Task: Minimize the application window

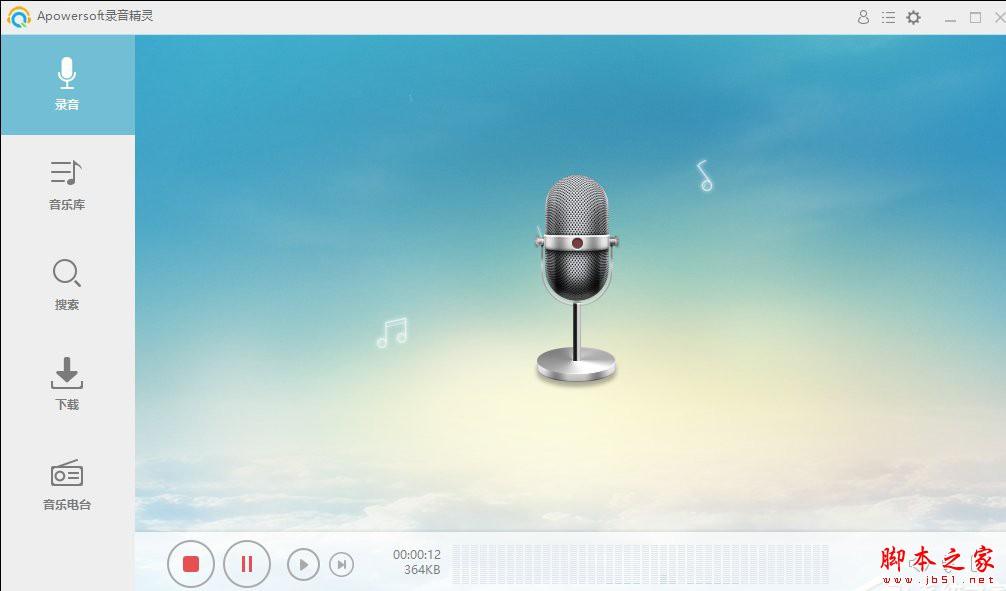Action: tap(950, 17)
